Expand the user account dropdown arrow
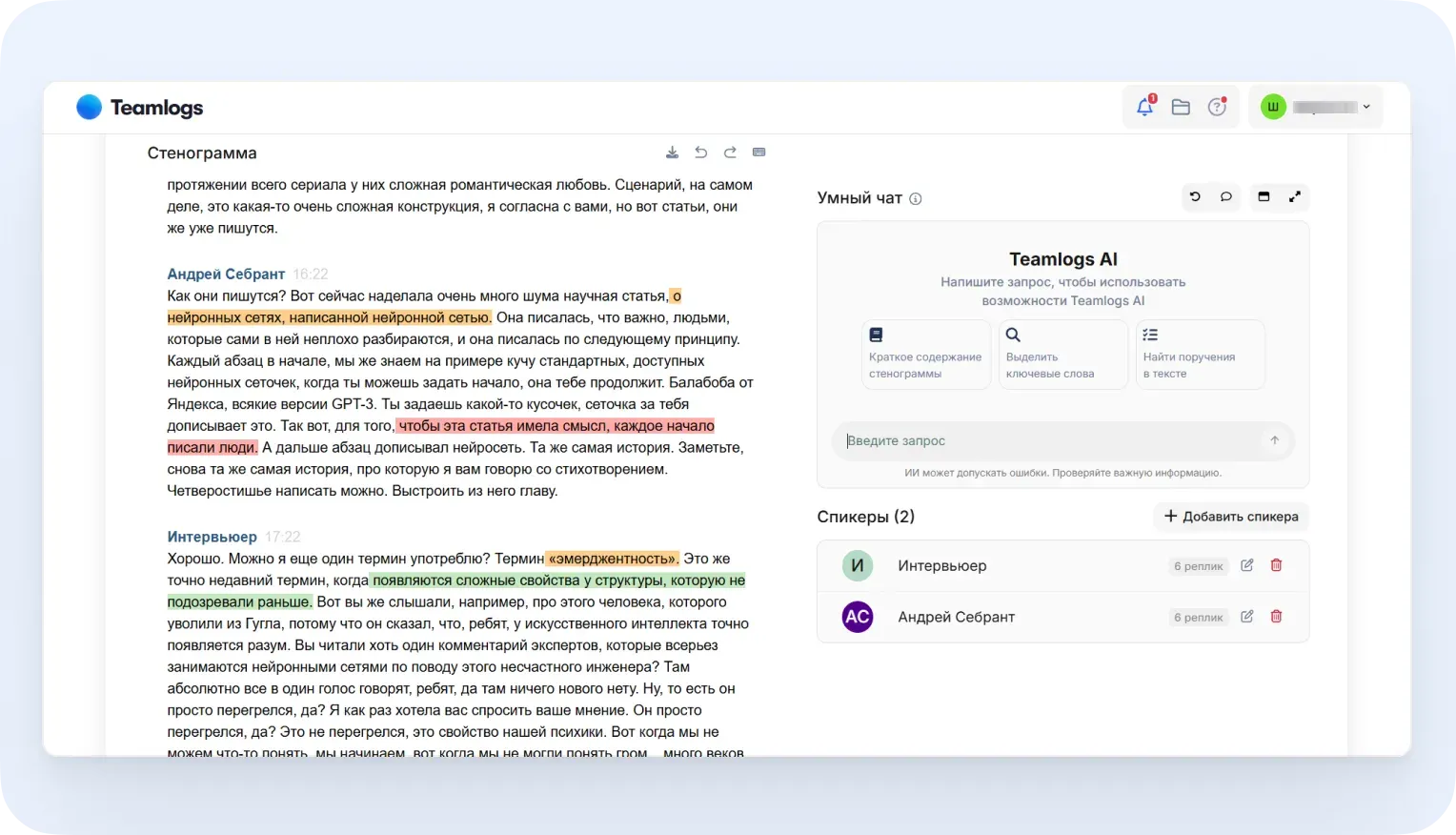The image size is (1456, 835). [x=1366, y=107]
